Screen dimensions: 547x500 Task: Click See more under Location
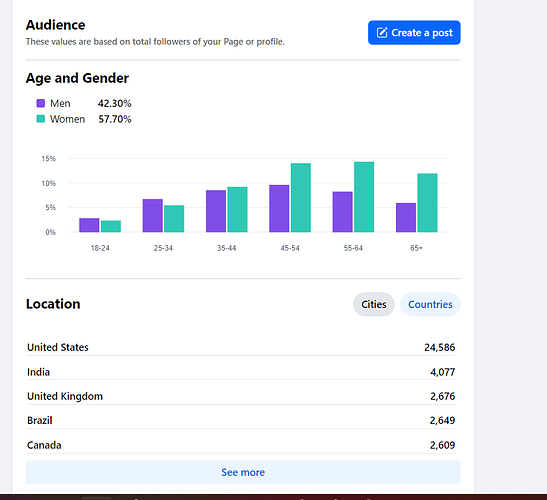[243, 472]
